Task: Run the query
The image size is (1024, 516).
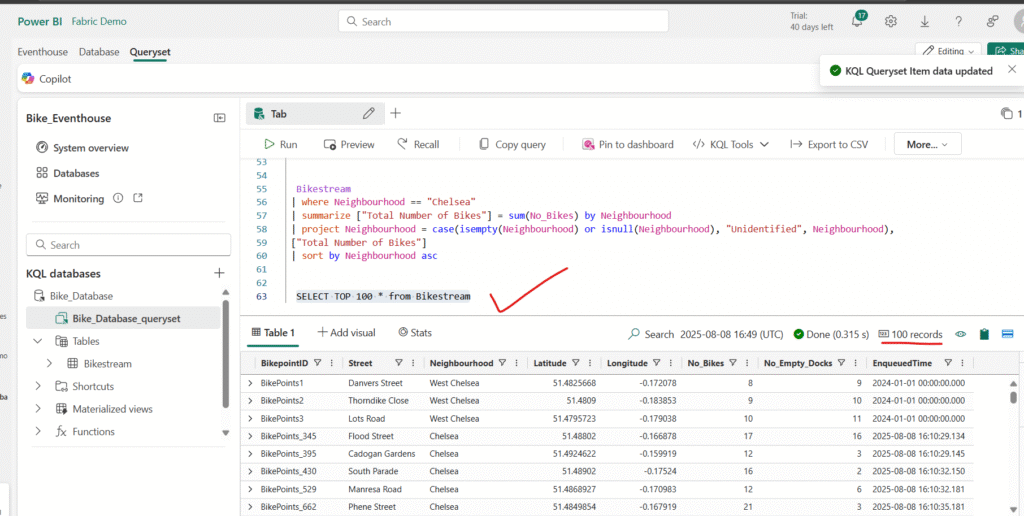Action: point(281,144)
